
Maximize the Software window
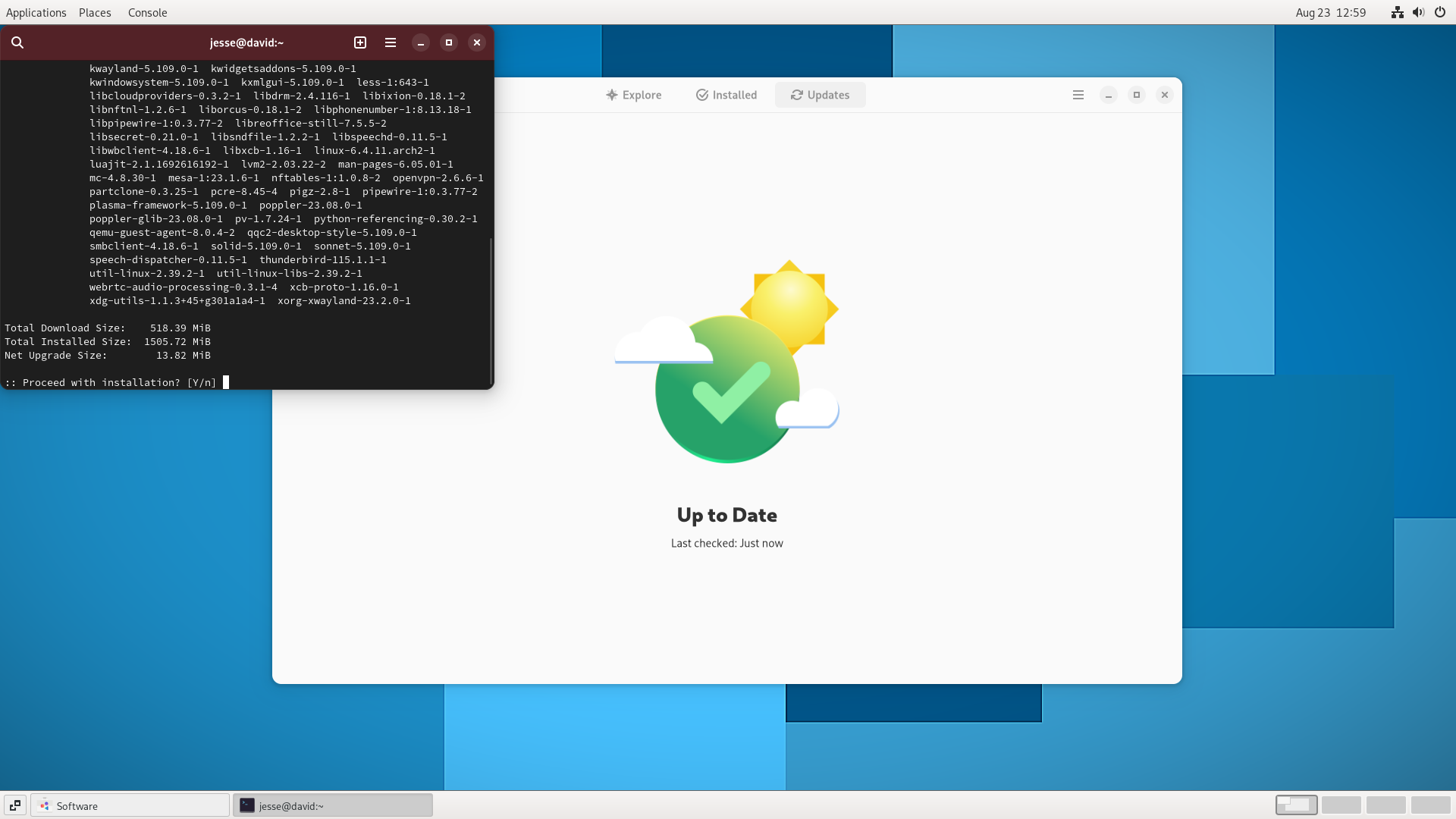click(x=1137, y=95)
